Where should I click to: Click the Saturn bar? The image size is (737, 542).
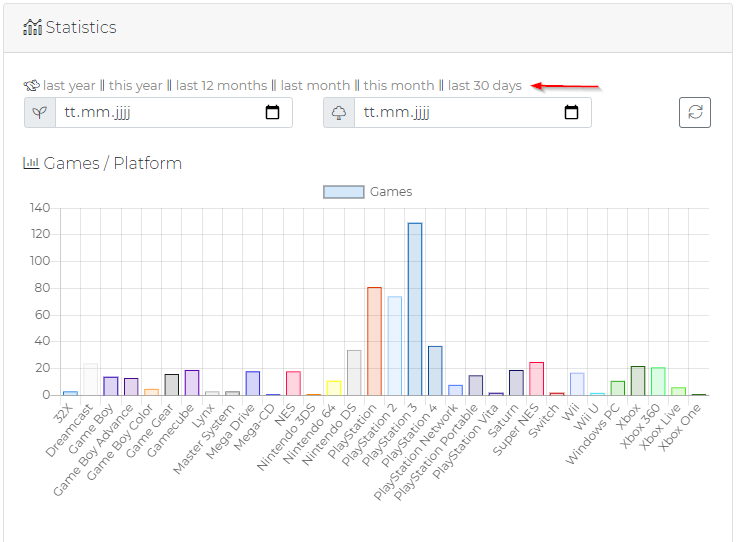tap(516, 383)
